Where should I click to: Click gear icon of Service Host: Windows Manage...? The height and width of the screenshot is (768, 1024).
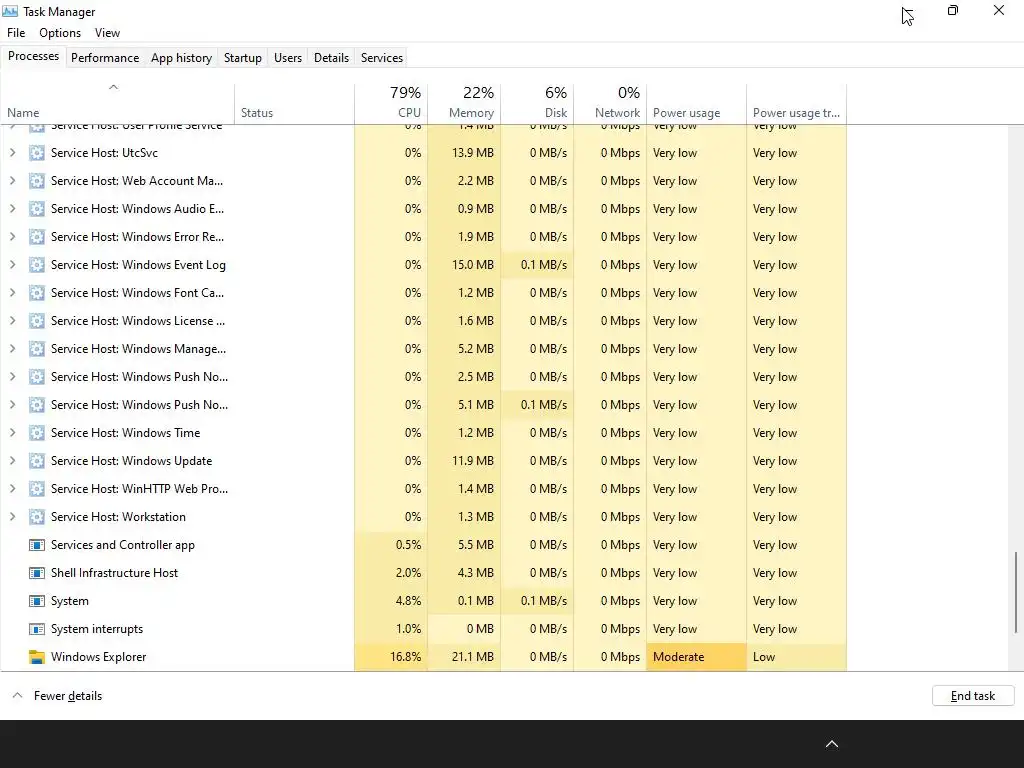[x=37, y=349]
